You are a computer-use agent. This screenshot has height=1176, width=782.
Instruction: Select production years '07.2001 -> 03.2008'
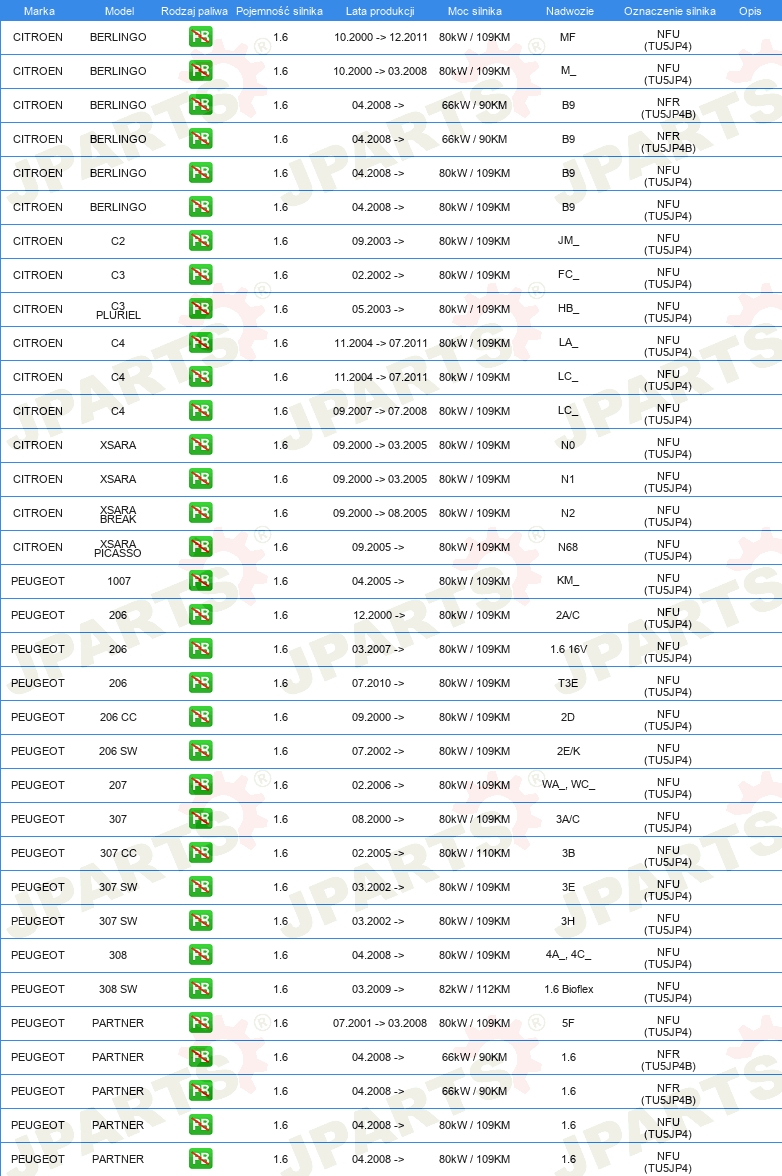pyautogui.click(x=380, y=1023)
